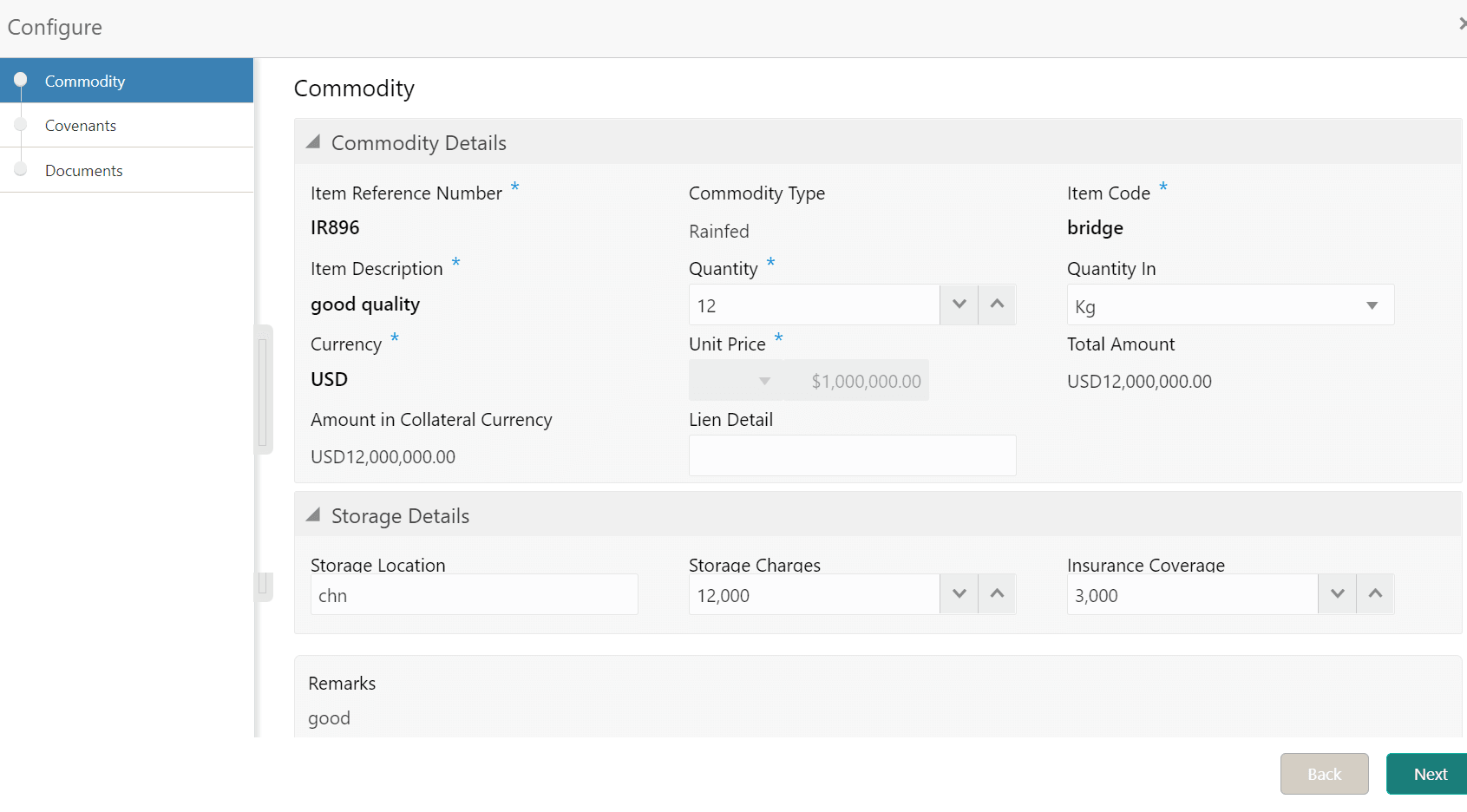Click the Back button
This screenshot has width=1467, height=812.
[1324, 773]
